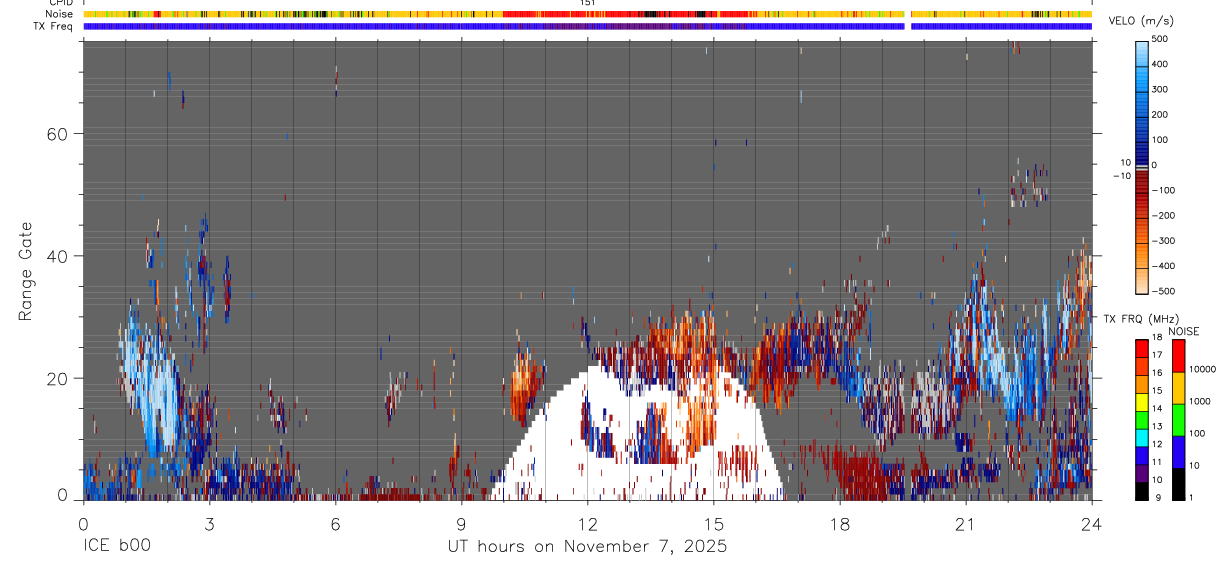The image size is (1228, 567).
Task: Click the velocity scale '-500' bottom label
Action: (1162, 292)
